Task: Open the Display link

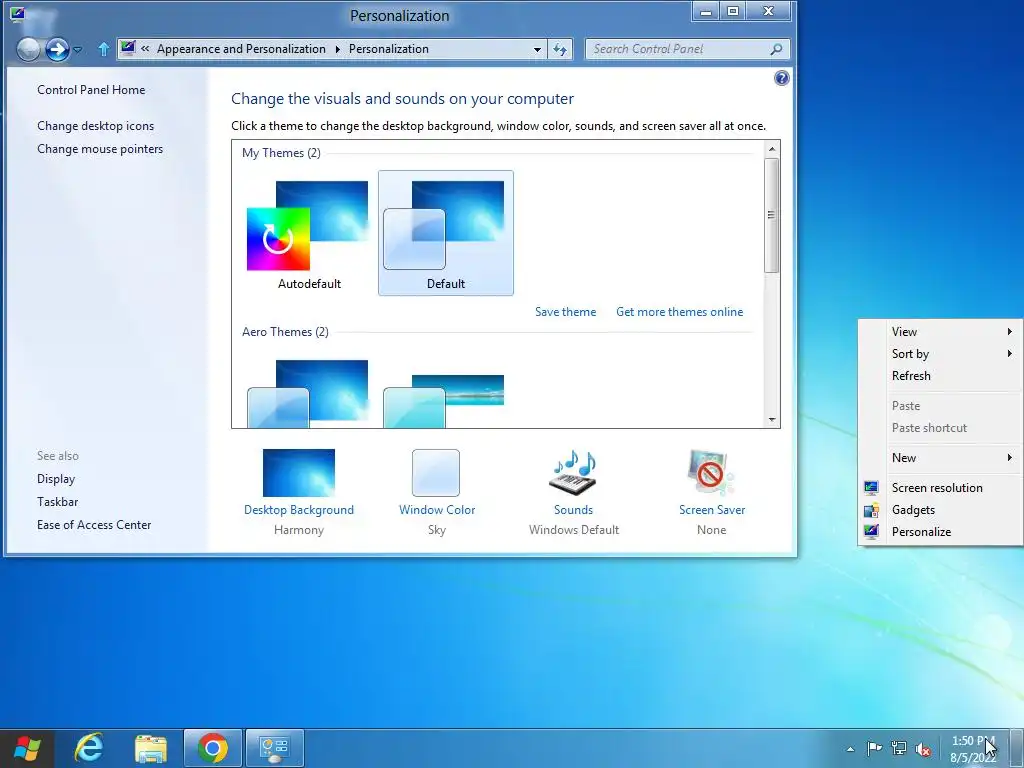Action: 56,479
